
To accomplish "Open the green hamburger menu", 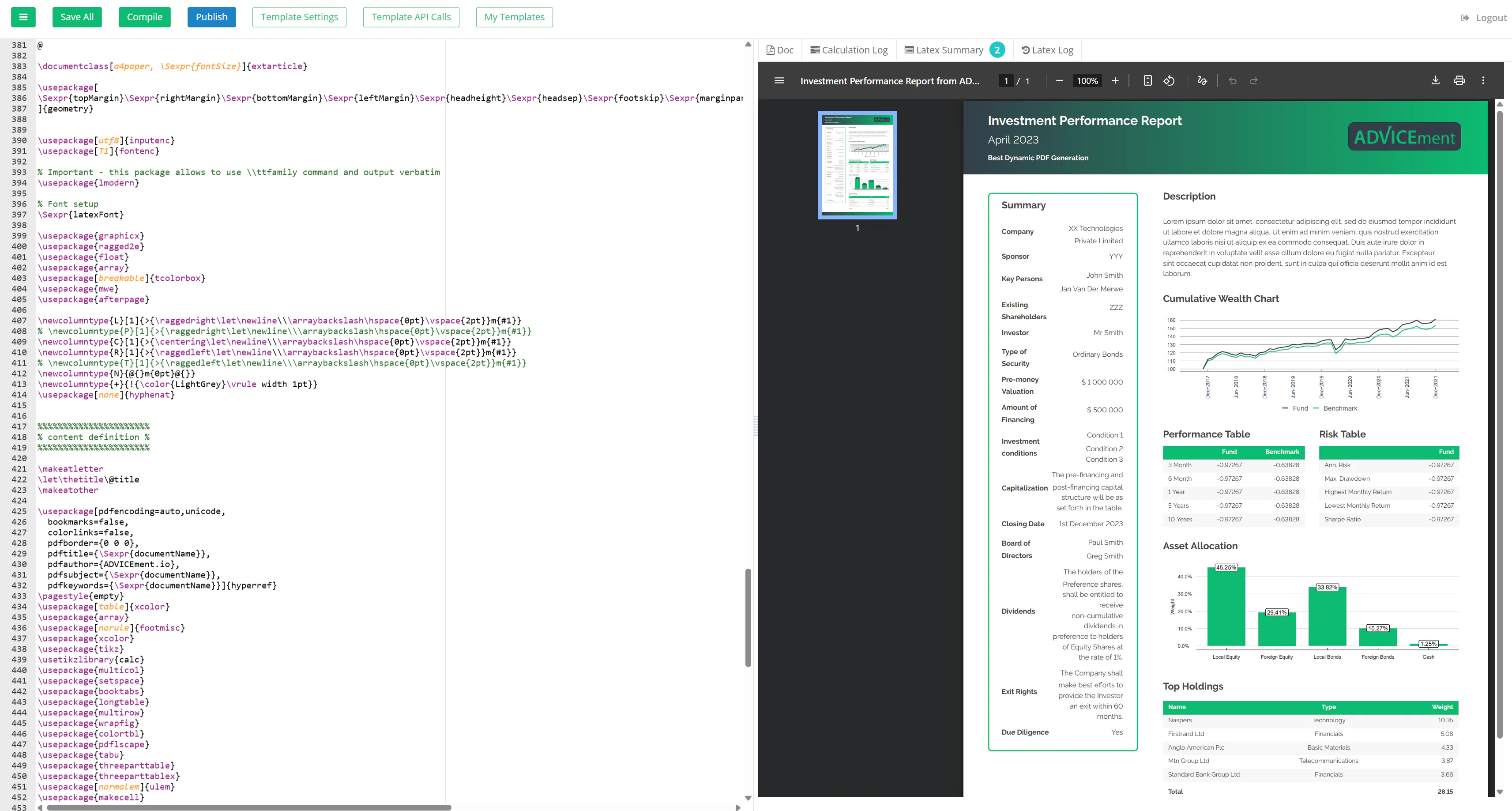I will point(23,17).
